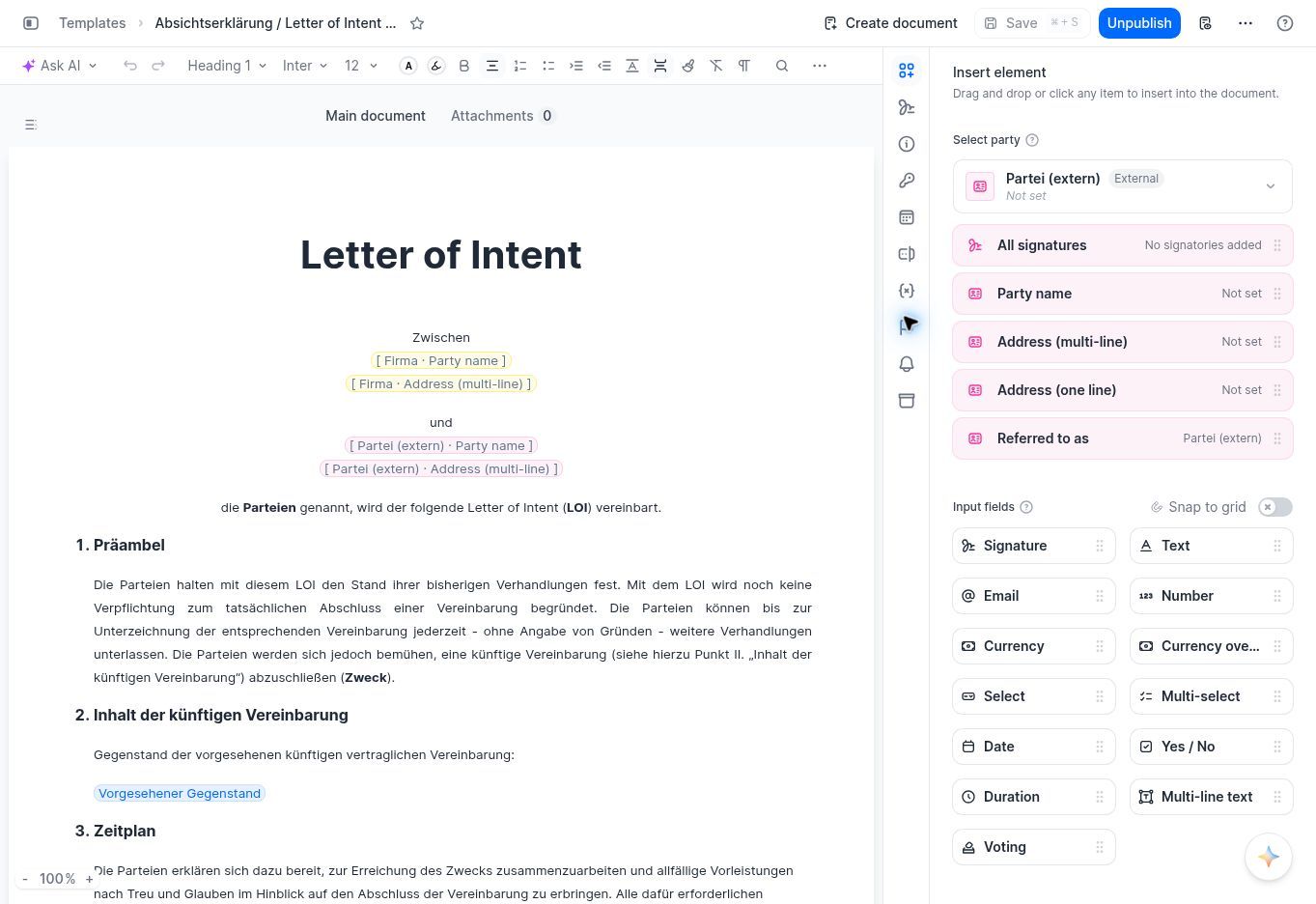Open the variables curly-braces icon in the sidebar
Image resolution: width=1316 pixels, height=904 pixels.
(x=906, y=291)
